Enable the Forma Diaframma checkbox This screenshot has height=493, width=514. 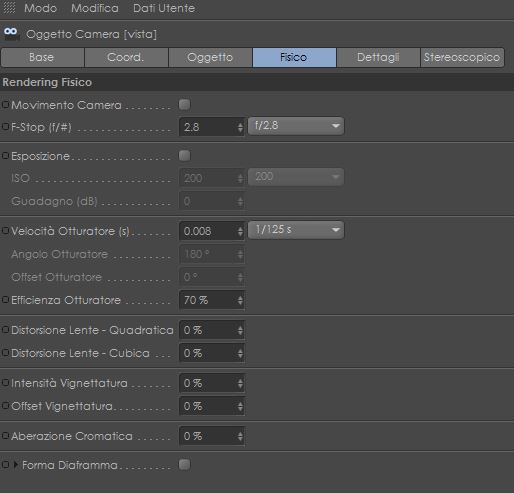click(184, 464)
